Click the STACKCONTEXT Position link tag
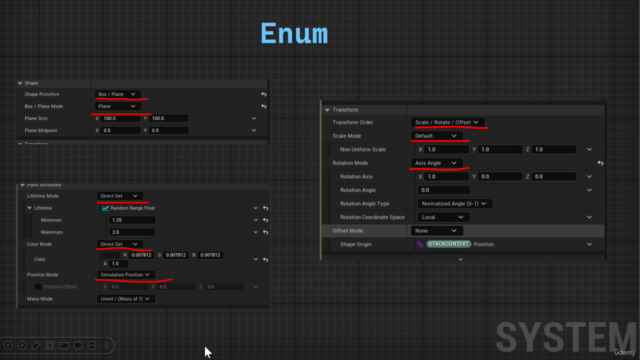640x360 pixels. pyautogui.click(x=449, y=244)
